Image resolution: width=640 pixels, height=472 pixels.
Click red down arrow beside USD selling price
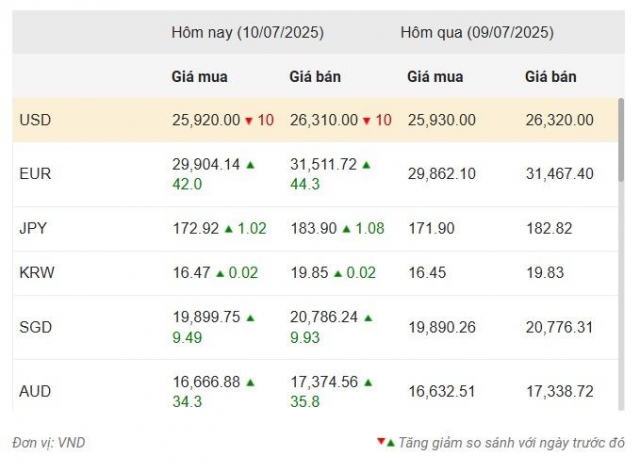(367, 121)
